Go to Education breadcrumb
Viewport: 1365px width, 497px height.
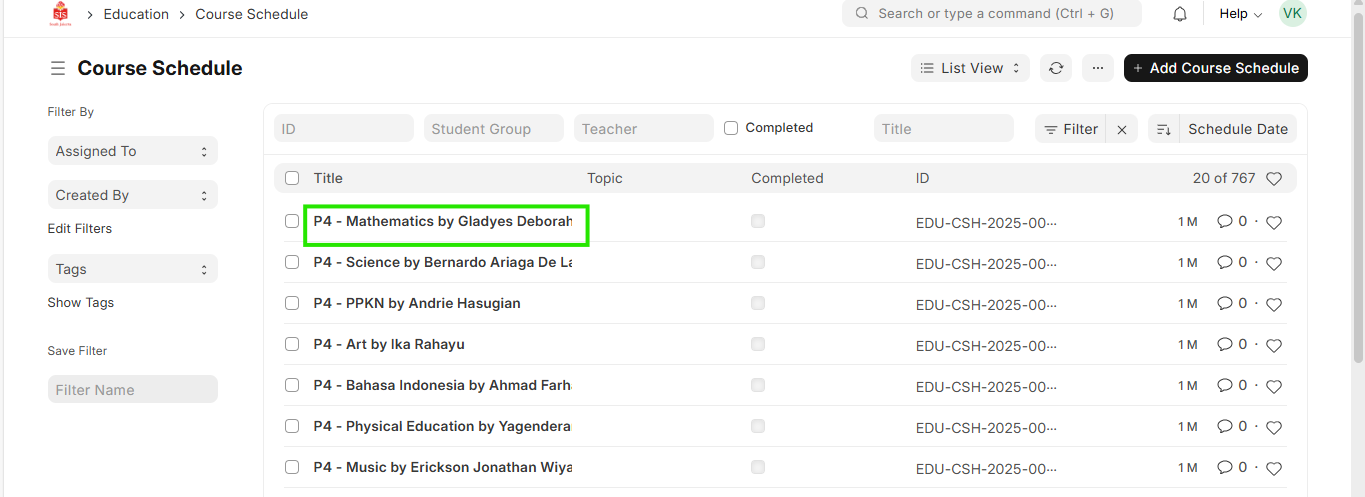(x=136, y=14)
